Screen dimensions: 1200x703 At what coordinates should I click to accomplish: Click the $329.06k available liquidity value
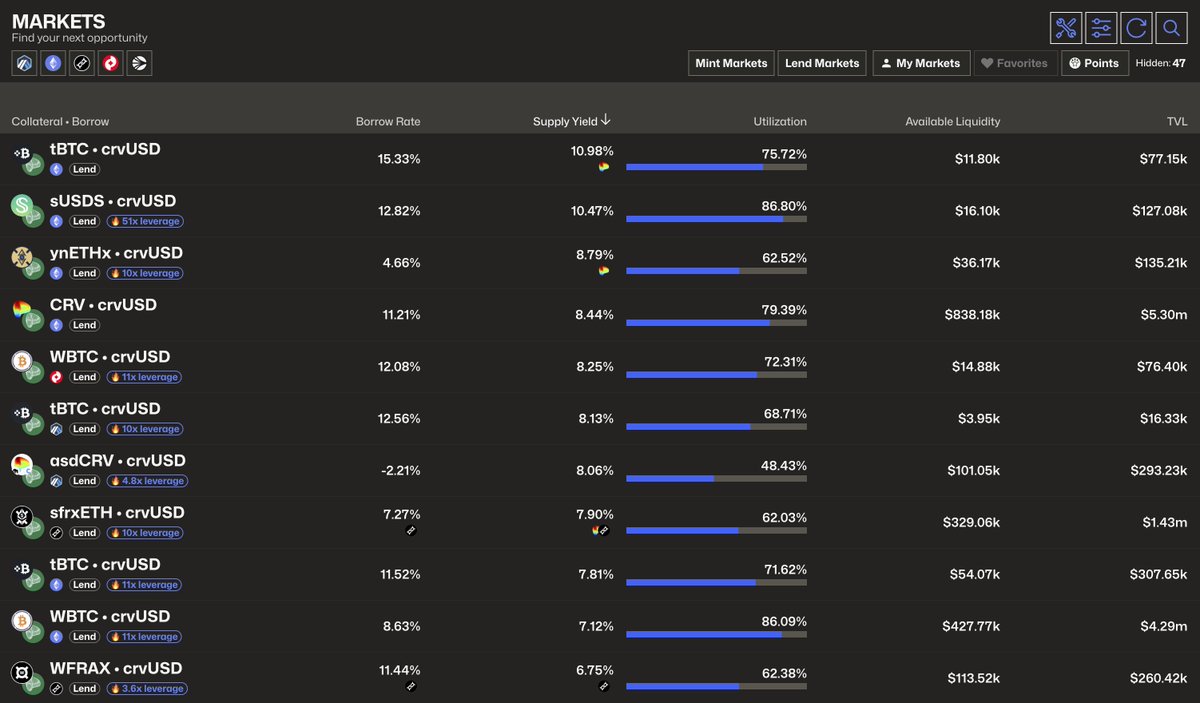[x=972, y=523]
